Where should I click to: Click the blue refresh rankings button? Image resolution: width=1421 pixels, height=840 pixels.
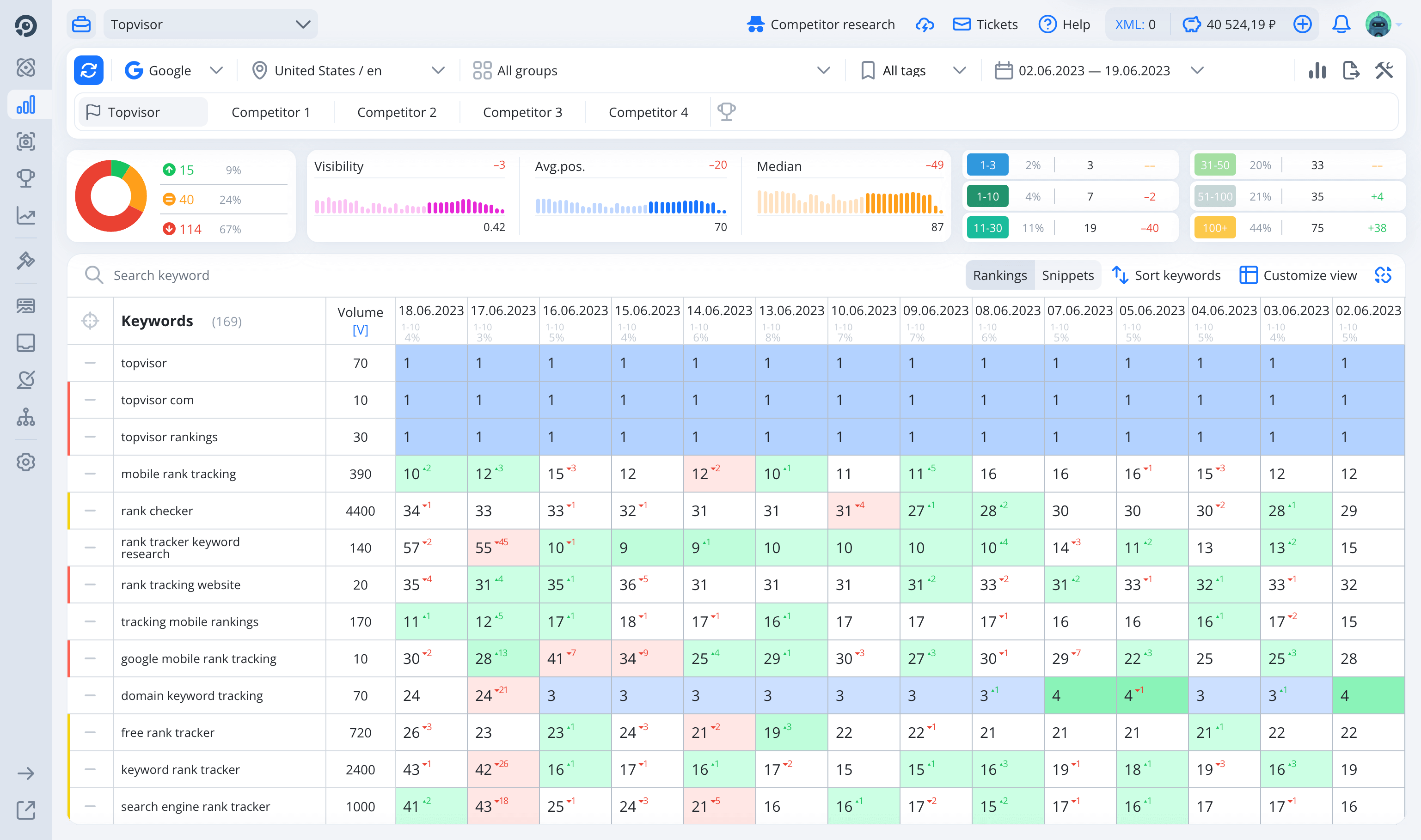click(x=88, y=71)
